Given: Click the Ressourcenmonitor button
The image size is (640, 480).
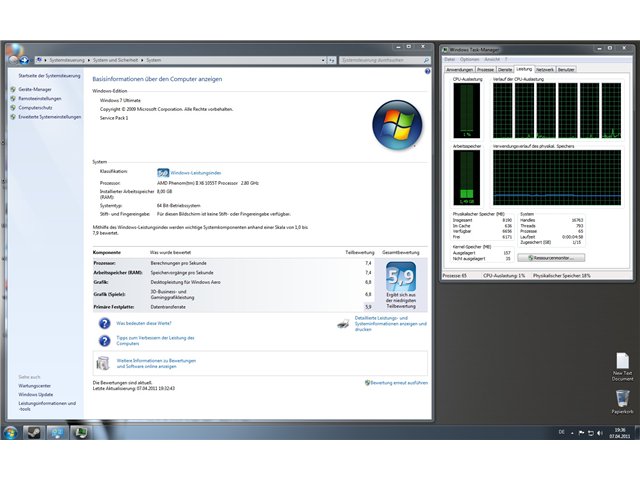Looking at the screenshot, I should (x=551, y=258).
